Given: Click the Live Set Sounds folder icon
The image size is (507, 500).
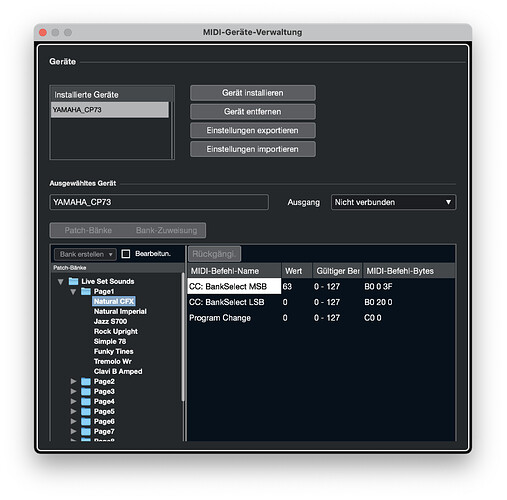Looking at the screenshot, I should point(73,281).
